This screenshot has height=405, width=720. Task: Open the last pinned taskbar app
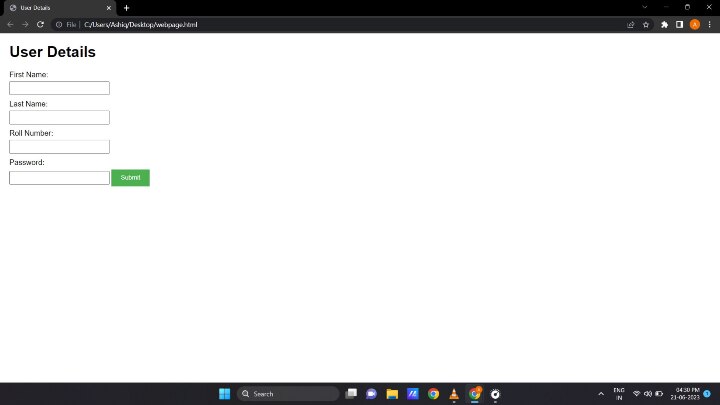point(495,394)
